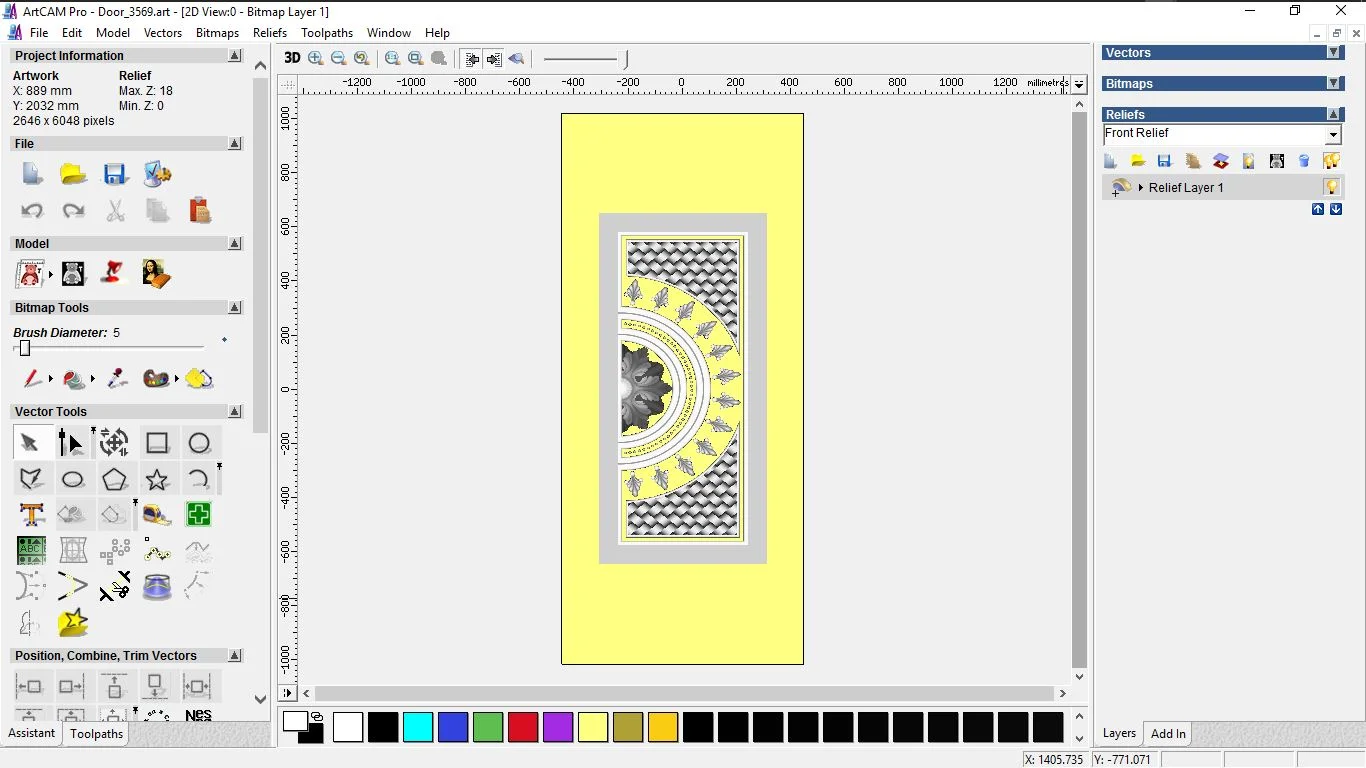Select the Create Polygon vector tool
This screenshot has width=1366, height=768.
pyautogui.click(x=115, y=479)
